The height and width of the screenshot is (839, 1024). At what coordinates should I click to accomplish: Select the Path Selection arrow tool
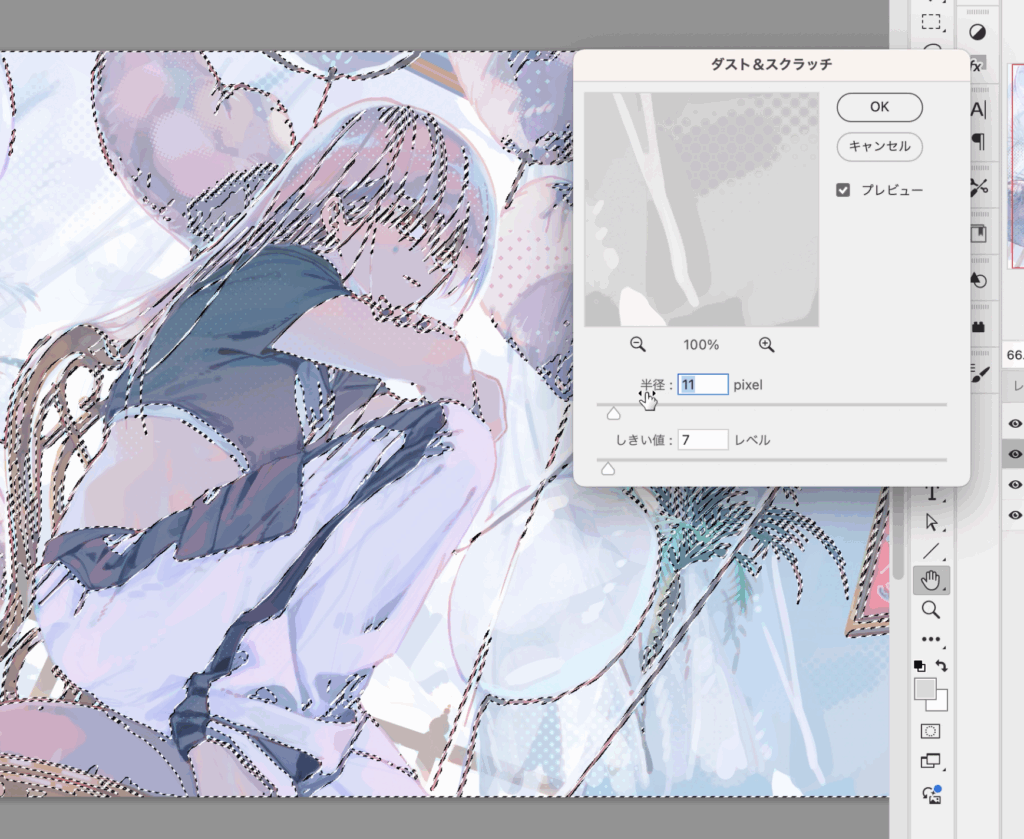coord(931,522)
